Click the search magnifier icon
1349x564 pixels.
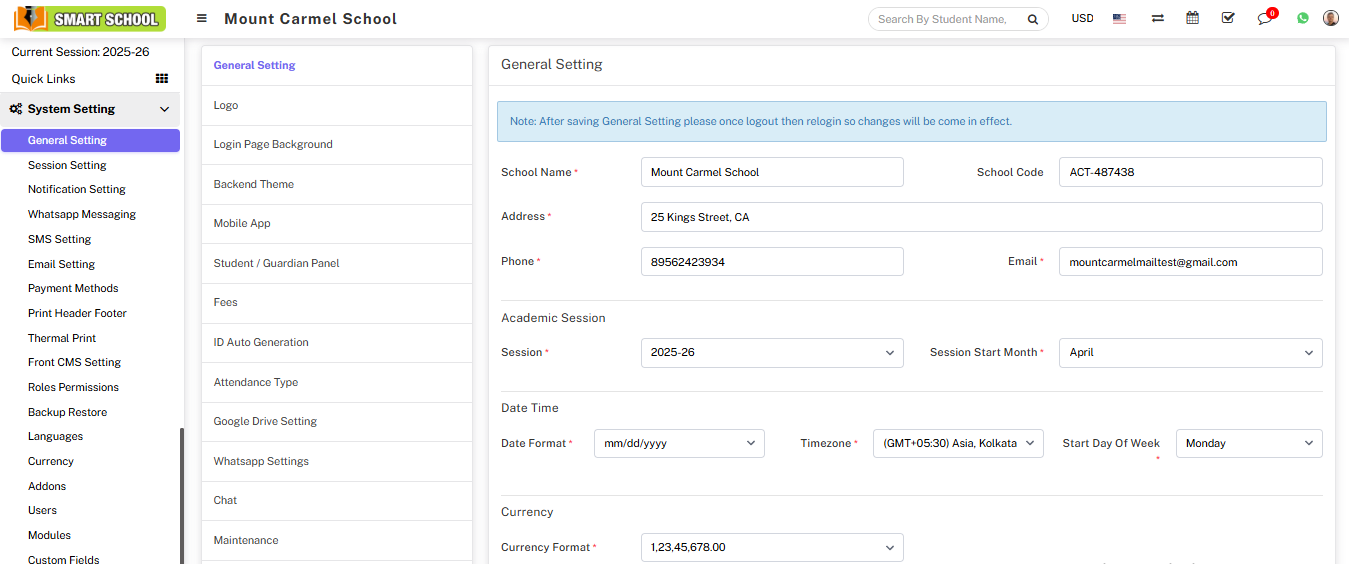click(1032, 19)
